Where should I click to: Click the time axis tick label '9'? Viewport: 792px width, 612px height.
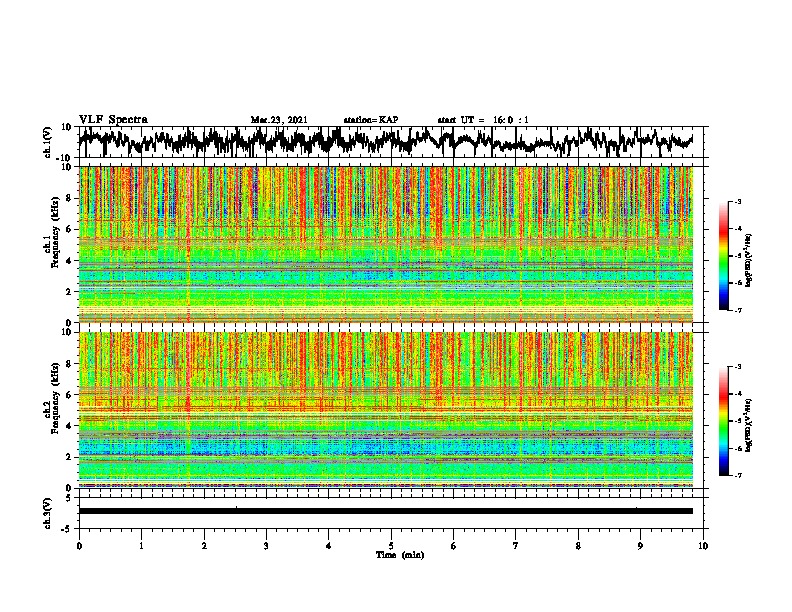coord(640,546)
